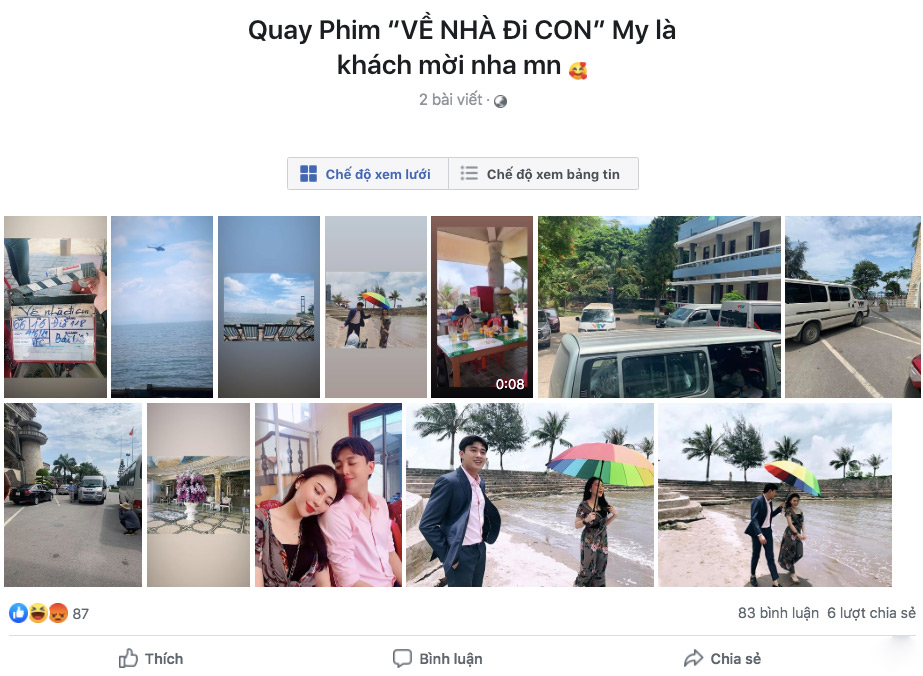Open the 87 reactions count
Viewport: 923px width, 676px height.
81,614
